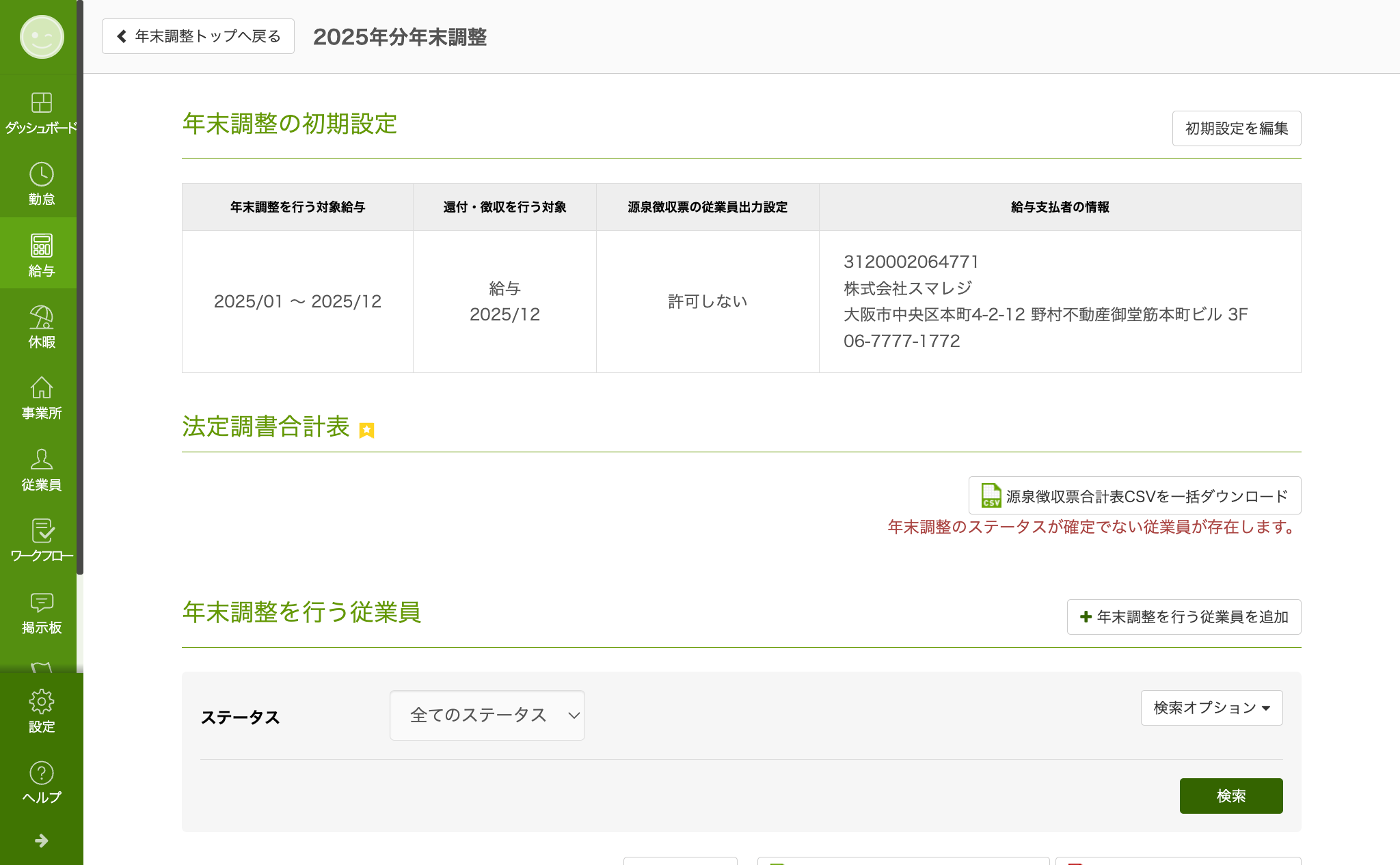The image size is (1400, 865).
Task: Click the smiley face logo
Action: tap(41, 37)
